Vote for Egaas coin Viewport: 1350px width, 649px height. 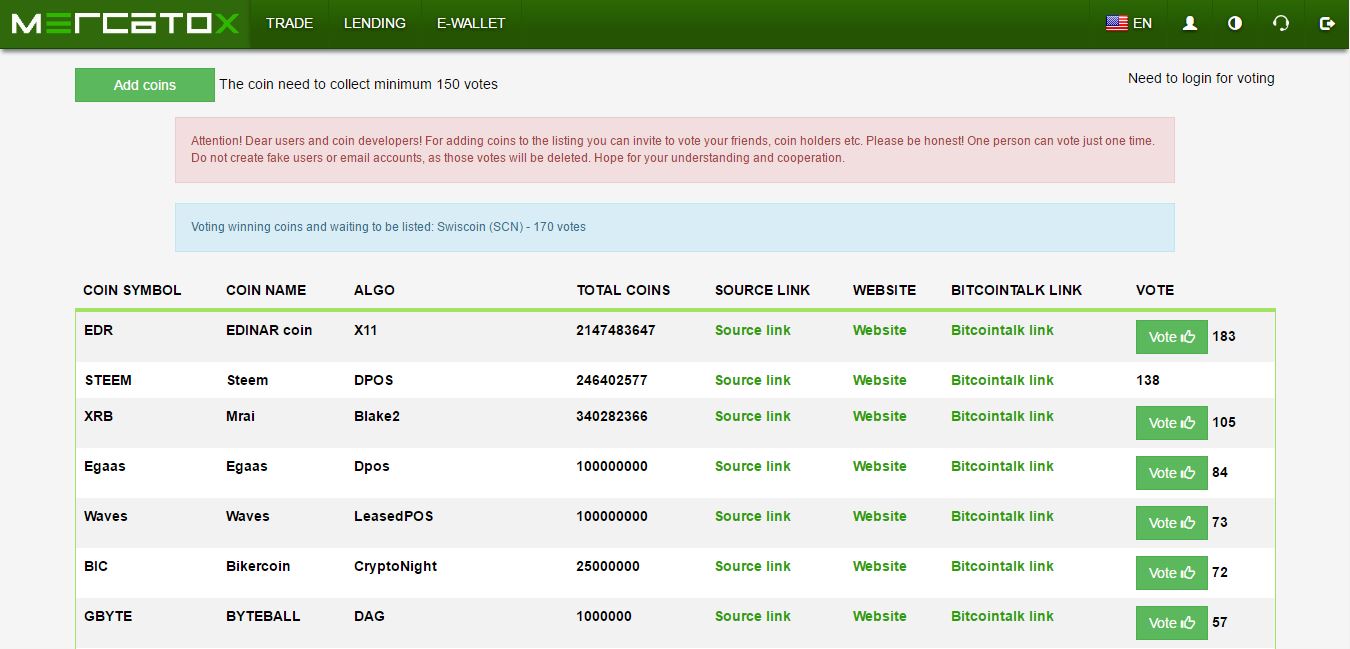(x=1171, y=473)
